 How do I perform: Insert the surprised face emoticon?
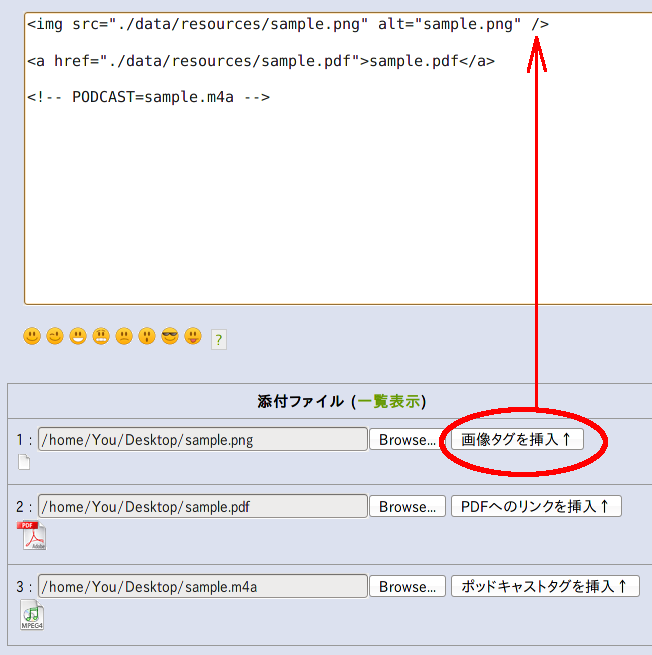[x=147, y=337]
